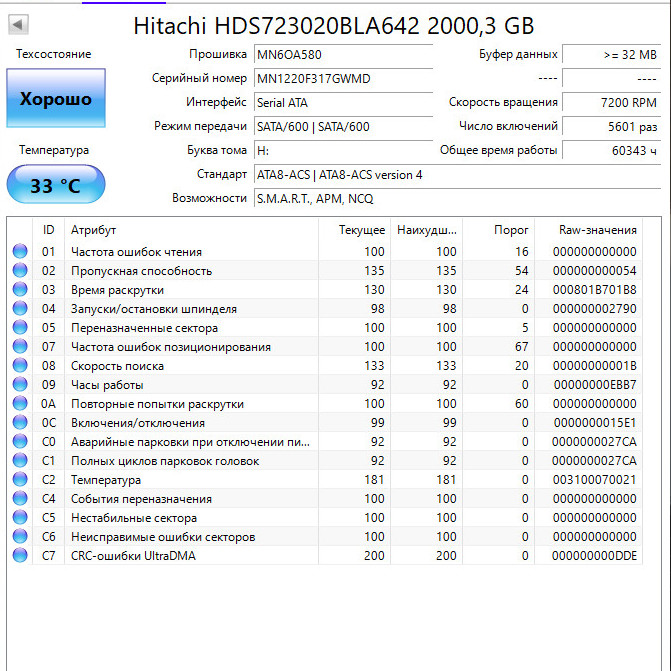
Task: Select the 7200 RPM rotation field
Action: click(x=612, y=103)
